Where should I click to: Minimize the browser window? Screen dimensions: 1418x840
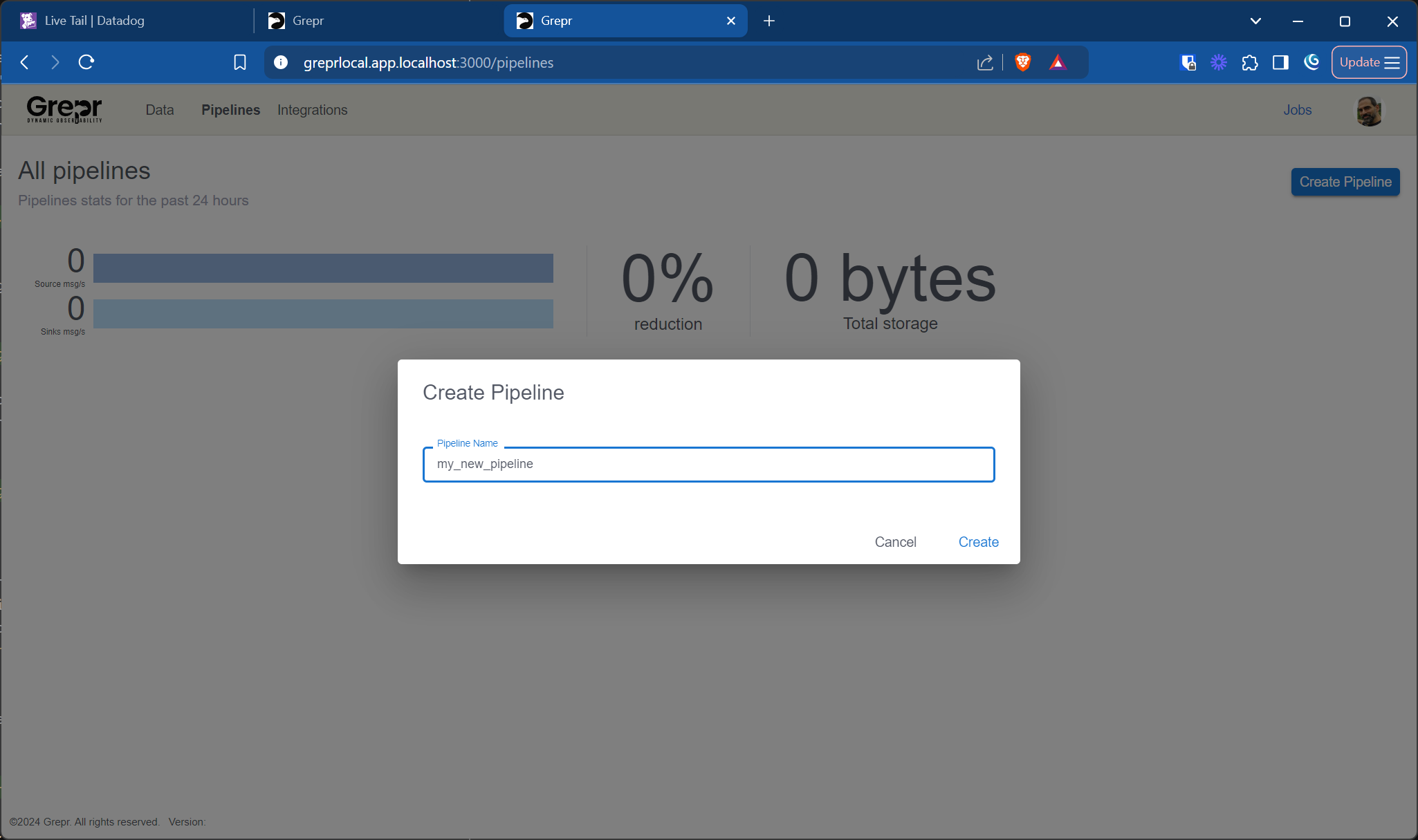1298,21
